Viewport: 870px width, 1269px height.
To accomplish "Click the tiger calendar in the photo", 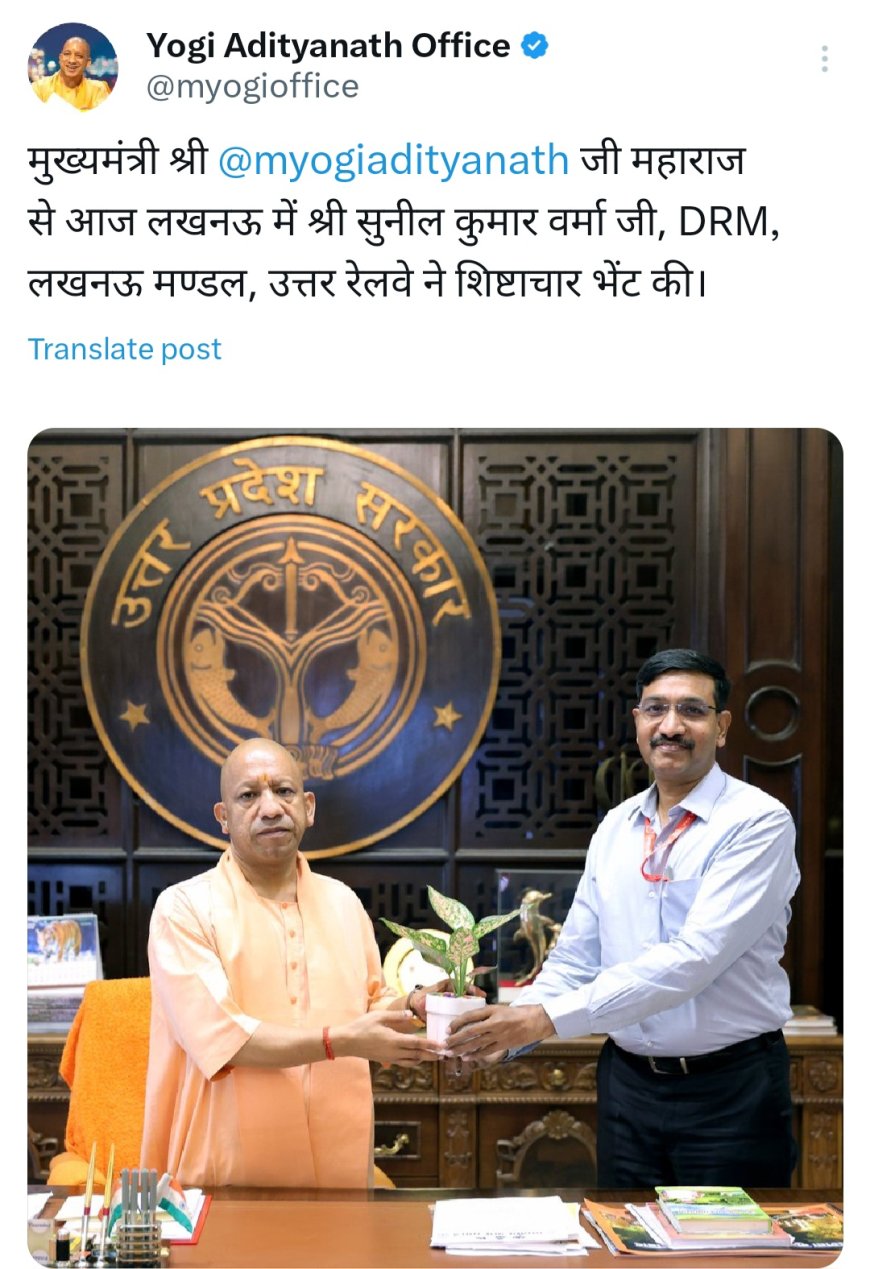I will click(64, 951).
